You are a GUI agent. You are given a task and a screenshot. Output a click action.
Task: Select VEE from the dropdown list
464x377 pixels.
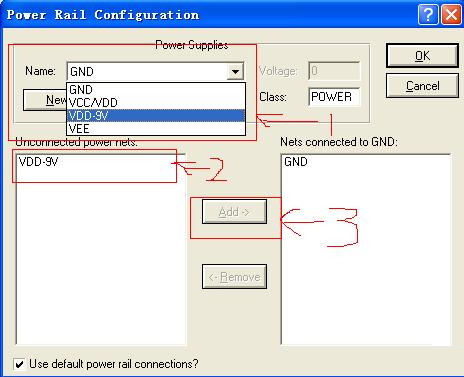[156, 129]
